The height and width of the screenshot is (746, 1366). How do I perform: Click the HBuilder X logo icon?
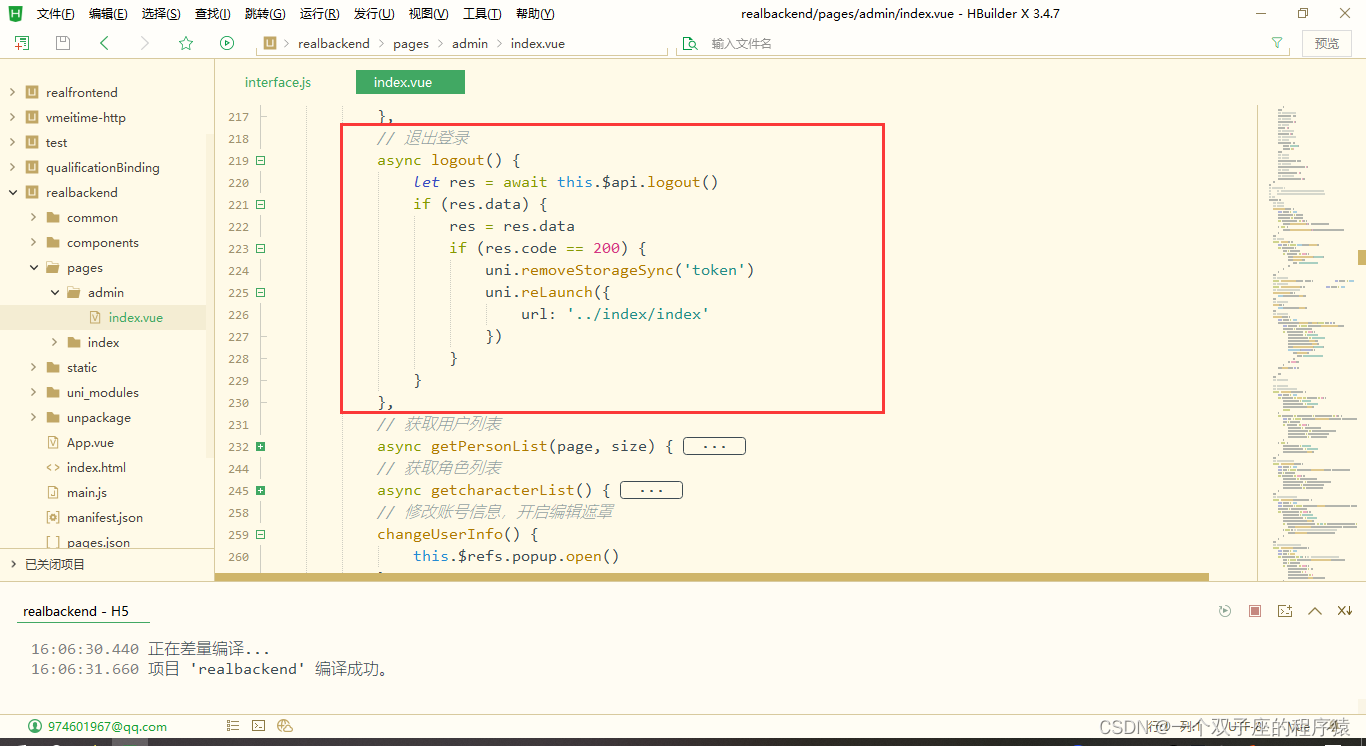(15, 13)
